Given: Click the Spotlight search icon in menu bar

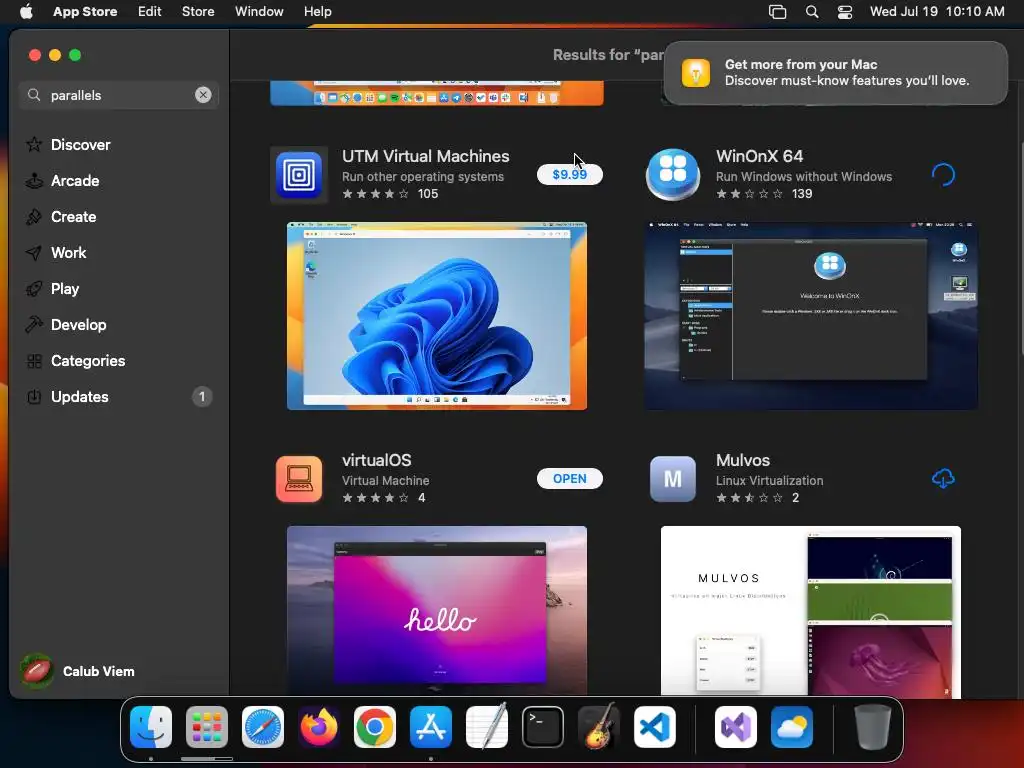Looking at the screenshot, I should click(x=812, y=12).
